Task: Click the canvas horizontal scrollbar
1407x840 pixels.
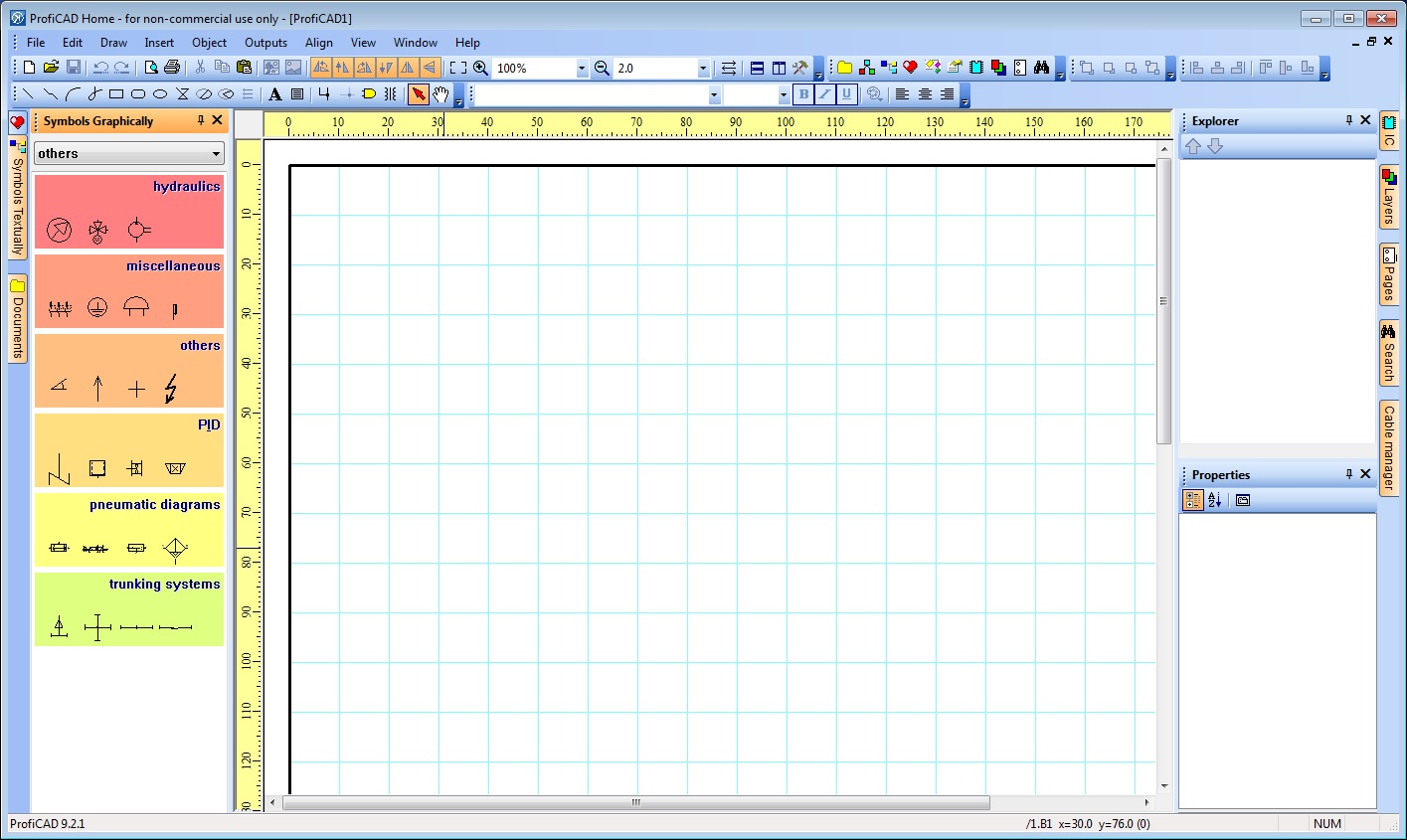Action: pyautogui.click(x=635, y=801)
